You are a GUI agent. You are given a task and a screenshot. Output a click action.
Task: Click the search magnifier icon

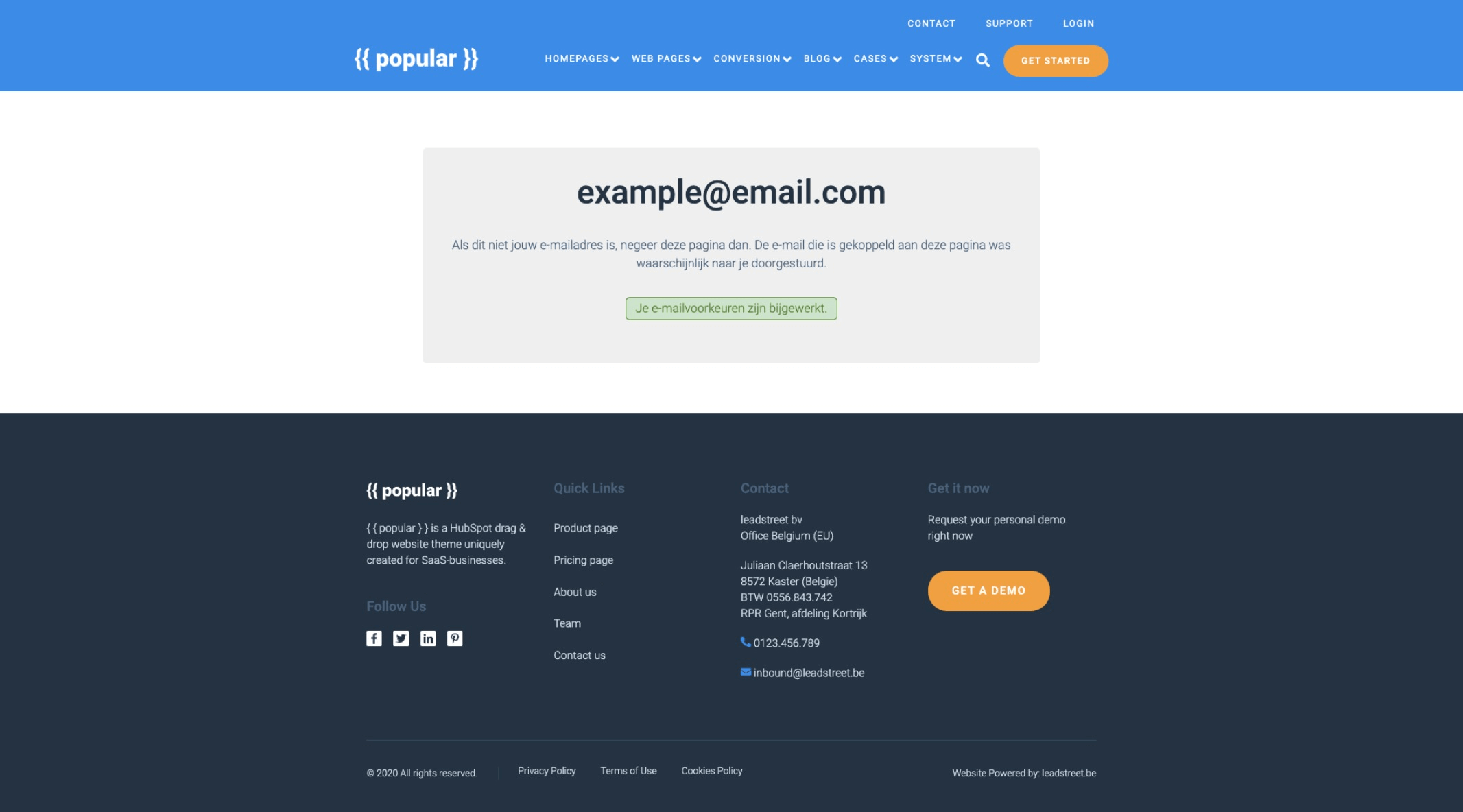(983, 59)
